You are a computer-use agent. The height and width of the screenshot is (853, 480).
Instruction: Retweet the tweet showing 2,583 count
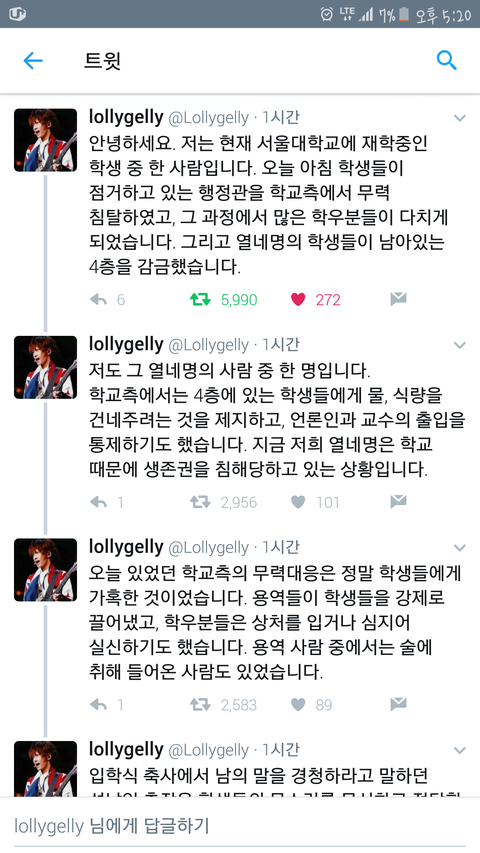pos(199,705)
